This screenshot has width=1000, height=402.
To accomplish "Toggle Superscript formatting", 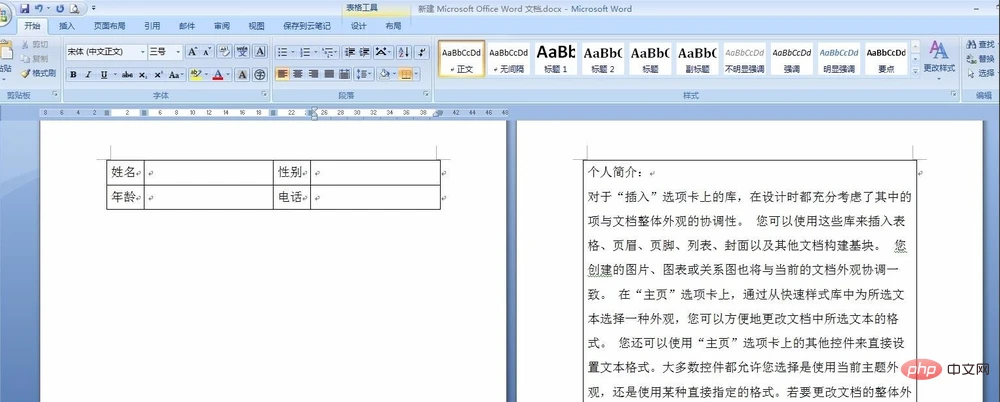I will pos(158,75).
